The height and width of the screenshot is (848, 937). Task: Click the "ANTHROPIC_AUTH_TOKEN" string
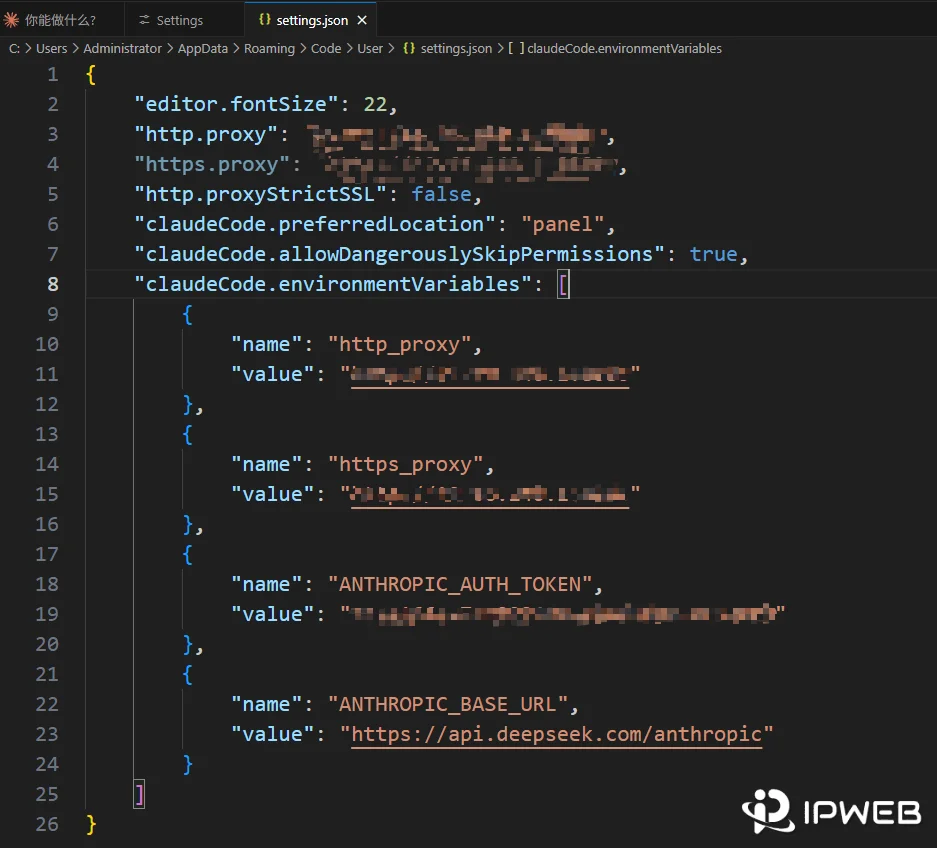click(460, 584)
